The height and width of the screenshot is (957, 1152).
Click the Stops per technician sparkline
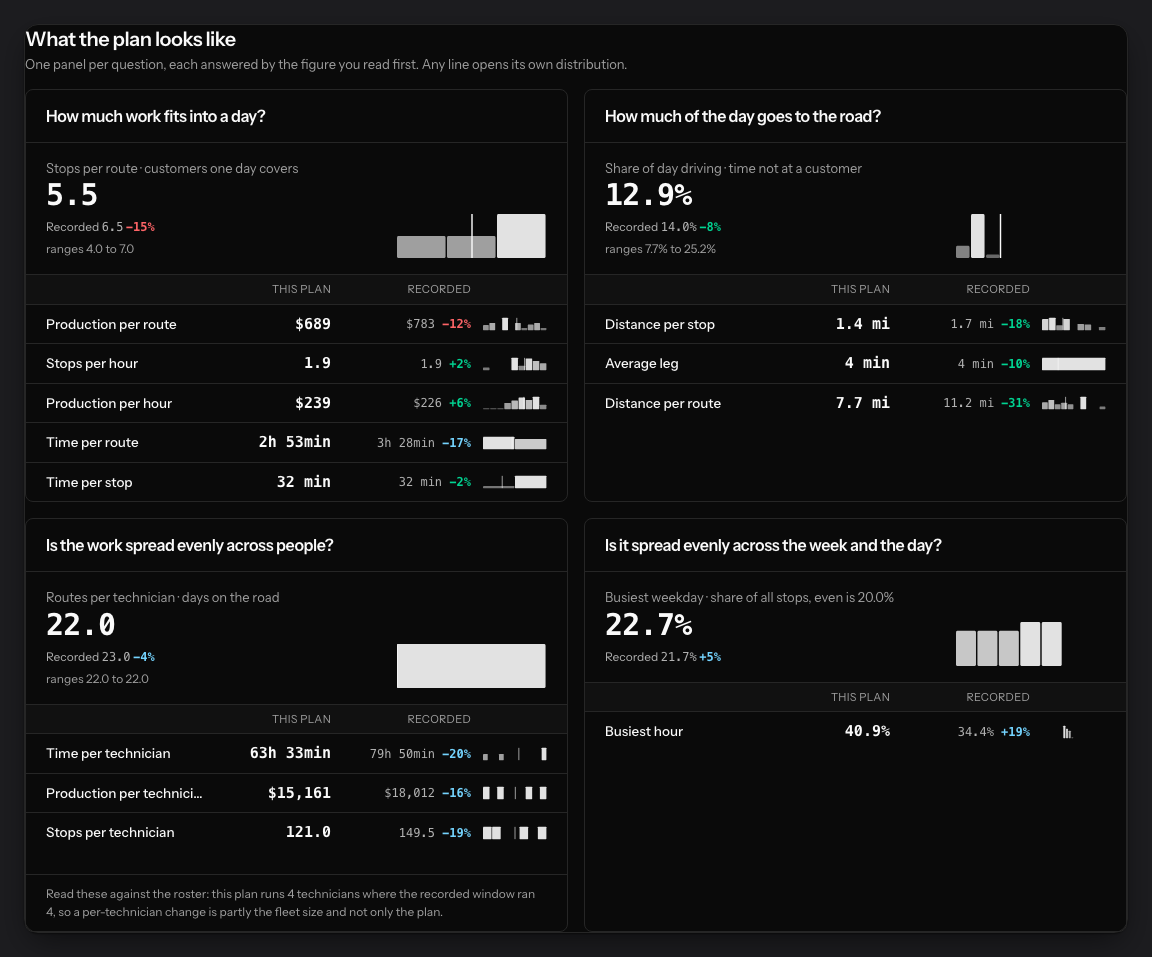(x=514, y=833)
